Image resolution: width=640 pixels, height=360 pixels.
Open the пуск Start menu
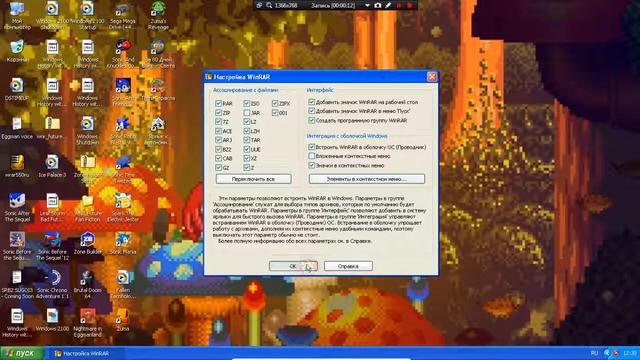tap(22, 353)
